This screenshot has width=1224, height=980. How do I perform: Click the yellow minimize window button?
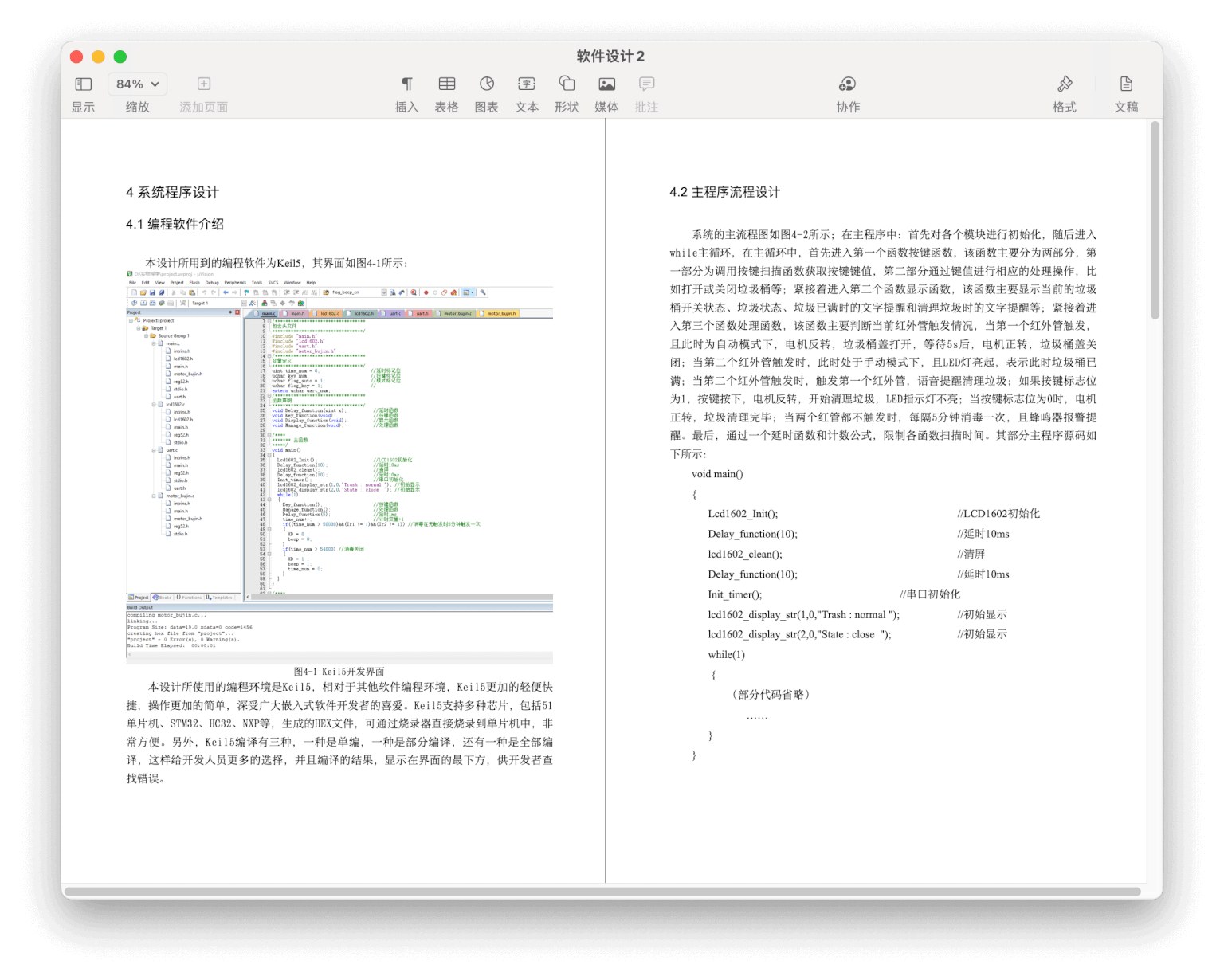point(99,57)
